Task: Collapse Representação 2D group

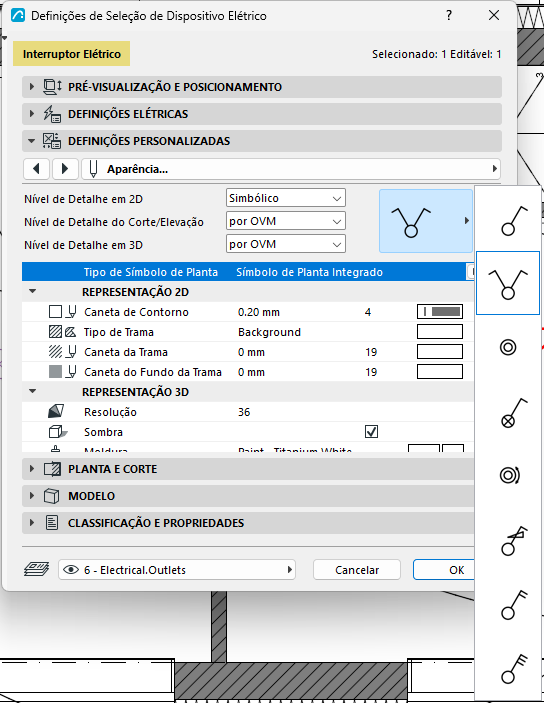Action: click(x=32, y=291)
